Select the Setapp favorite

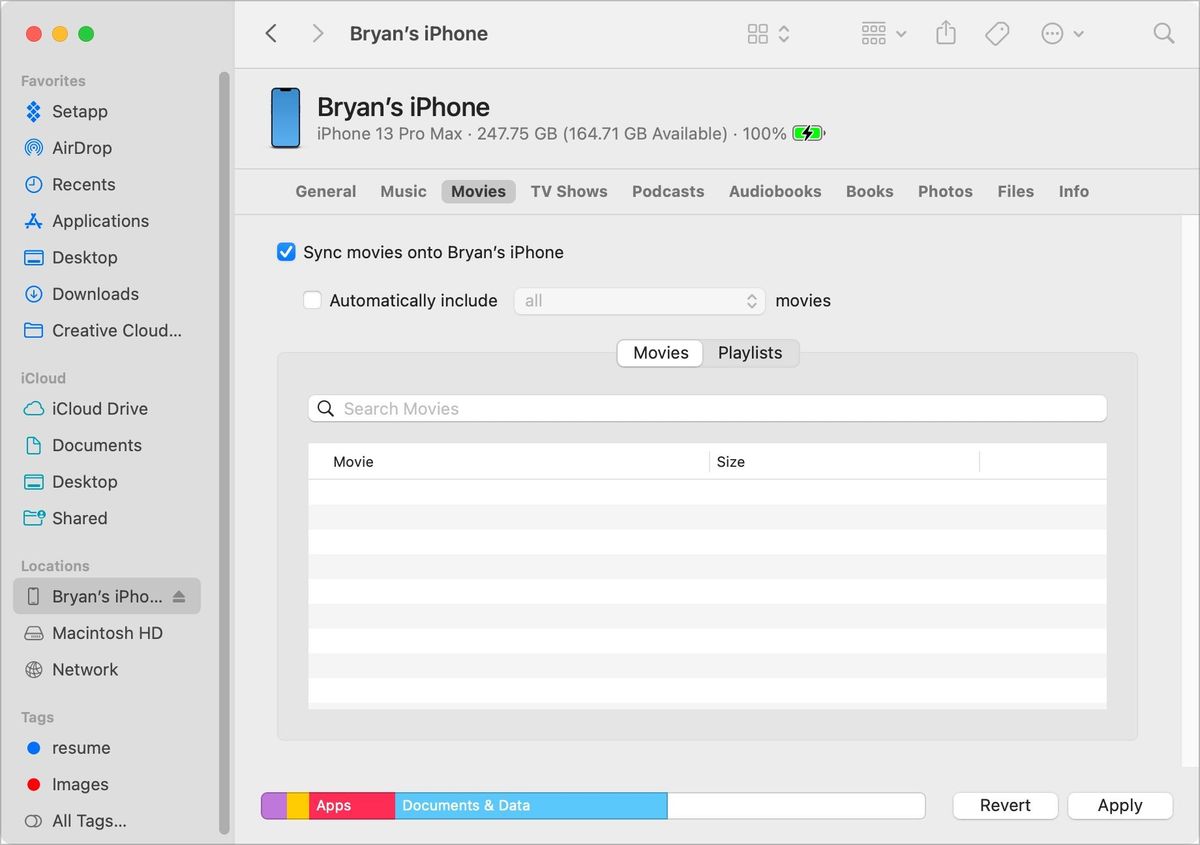coord(80,111)
